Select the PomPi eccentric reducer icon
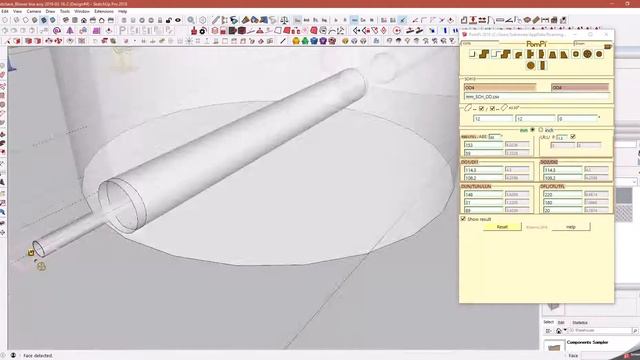The height and width of the screenshot is (360, 640). (x=564, y=54)
